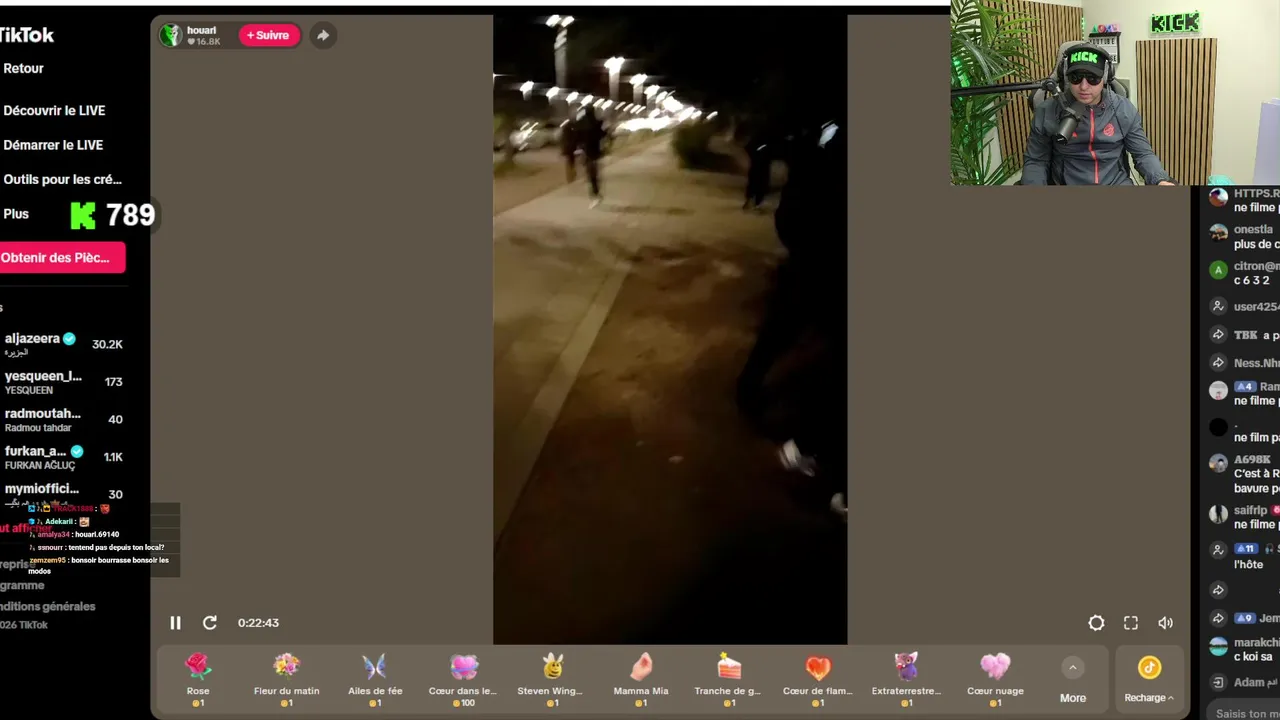Send a Steven Wing... gift
This screenshot has width=1280, height=720.
[550, 679]
